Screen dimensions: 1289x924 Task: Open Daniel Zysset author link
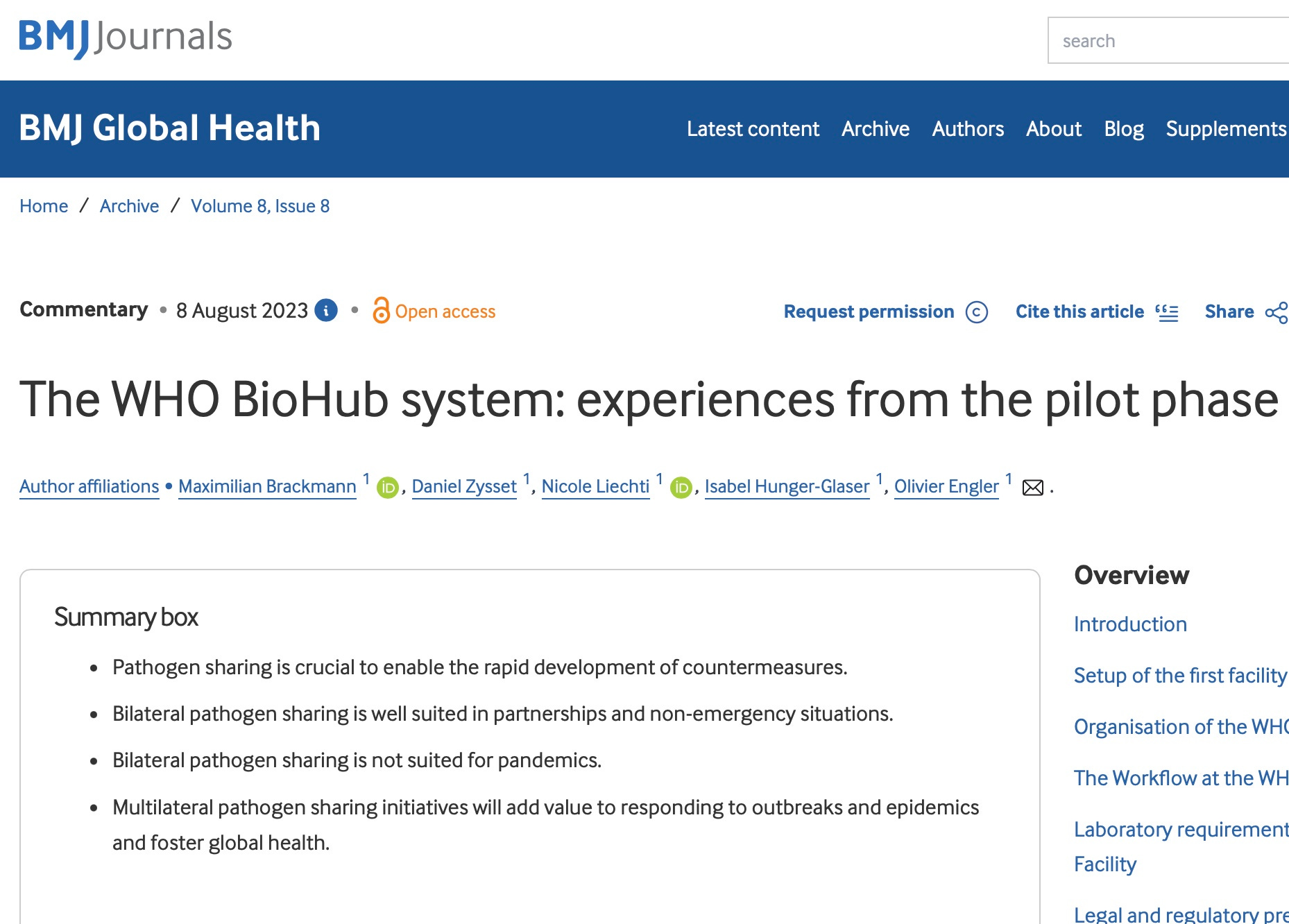(464, 486)
